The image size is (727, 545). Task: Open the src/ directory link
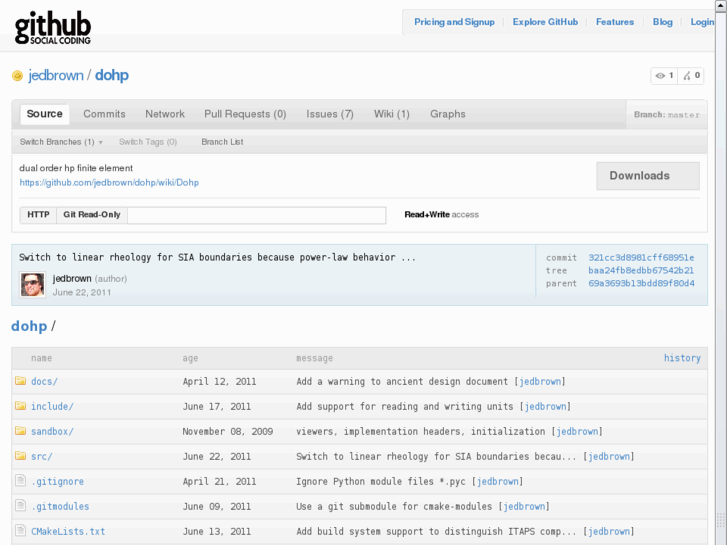pos(42,456)
